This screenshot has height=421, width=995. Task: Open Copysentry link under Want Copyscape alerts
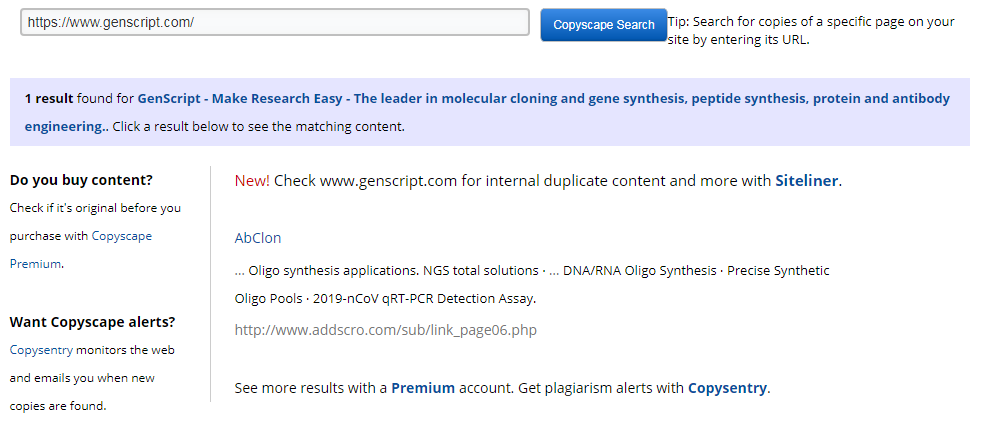42,350
